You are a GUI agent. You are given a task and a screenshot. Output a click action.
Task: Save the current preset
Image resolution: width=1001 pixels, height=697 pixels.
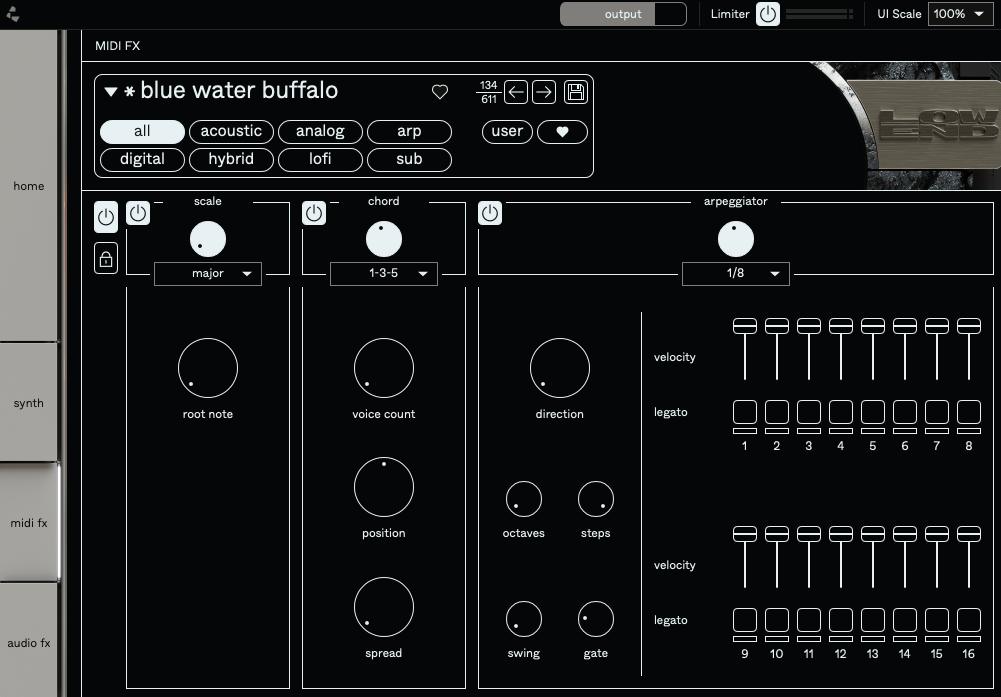[x=575, y=91]
